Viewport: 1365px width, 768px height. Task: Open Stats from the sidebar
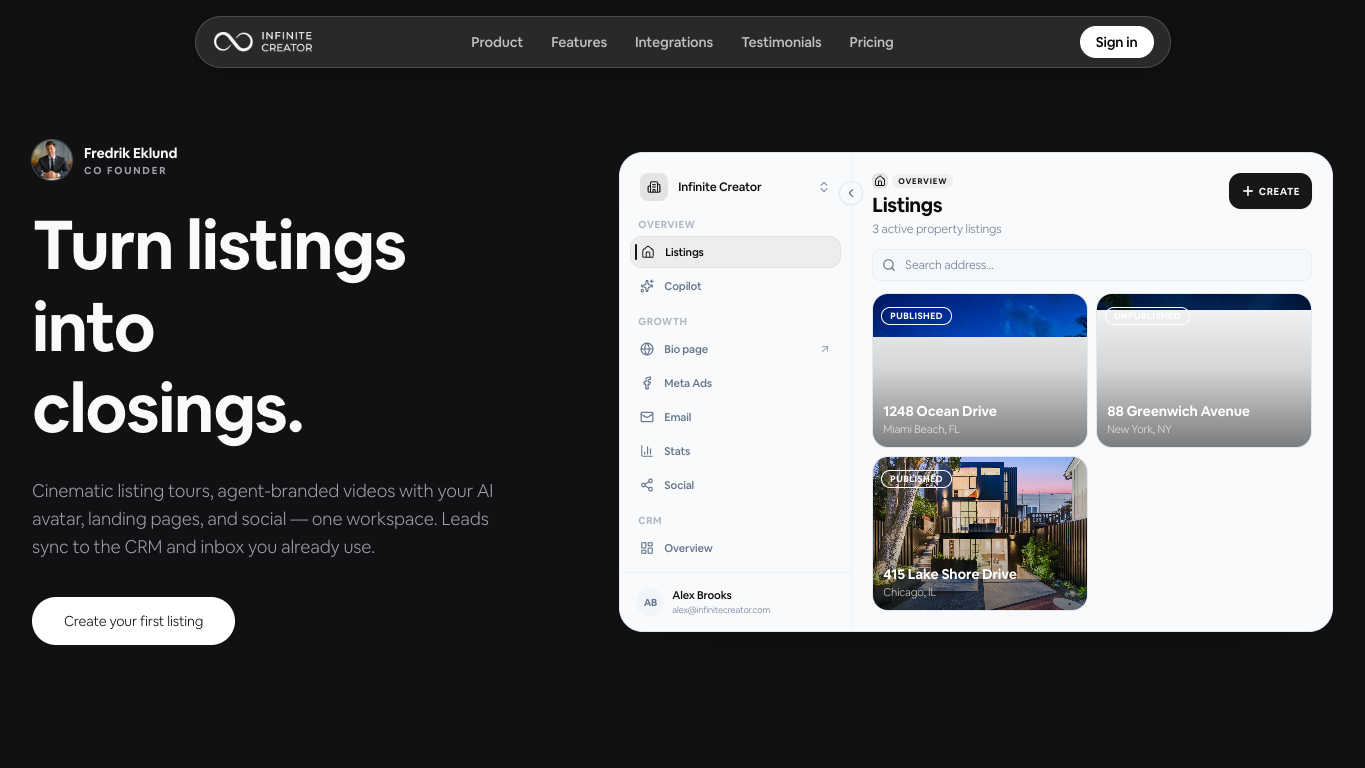[x=736, y=451]
